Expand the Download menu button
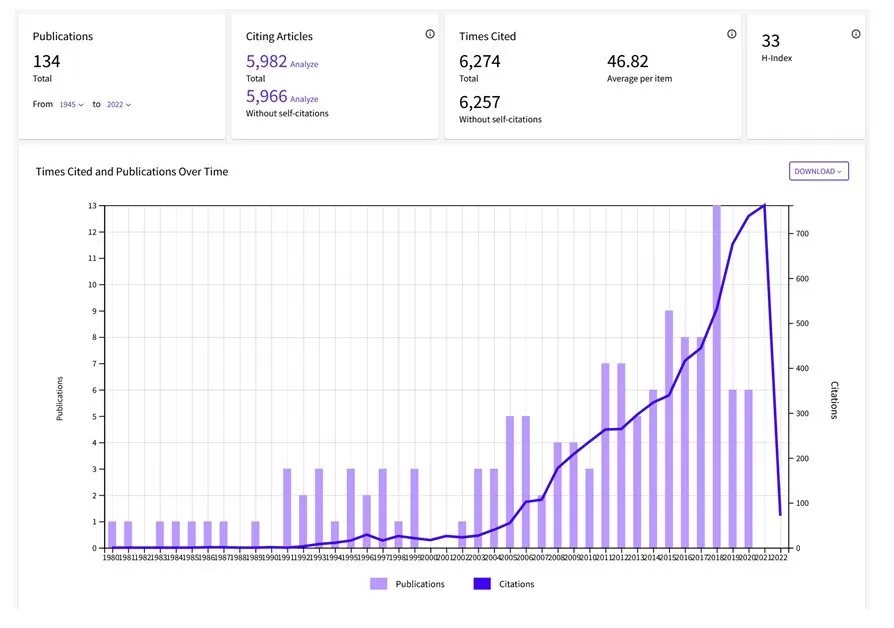894x628 pixels. 818,171
